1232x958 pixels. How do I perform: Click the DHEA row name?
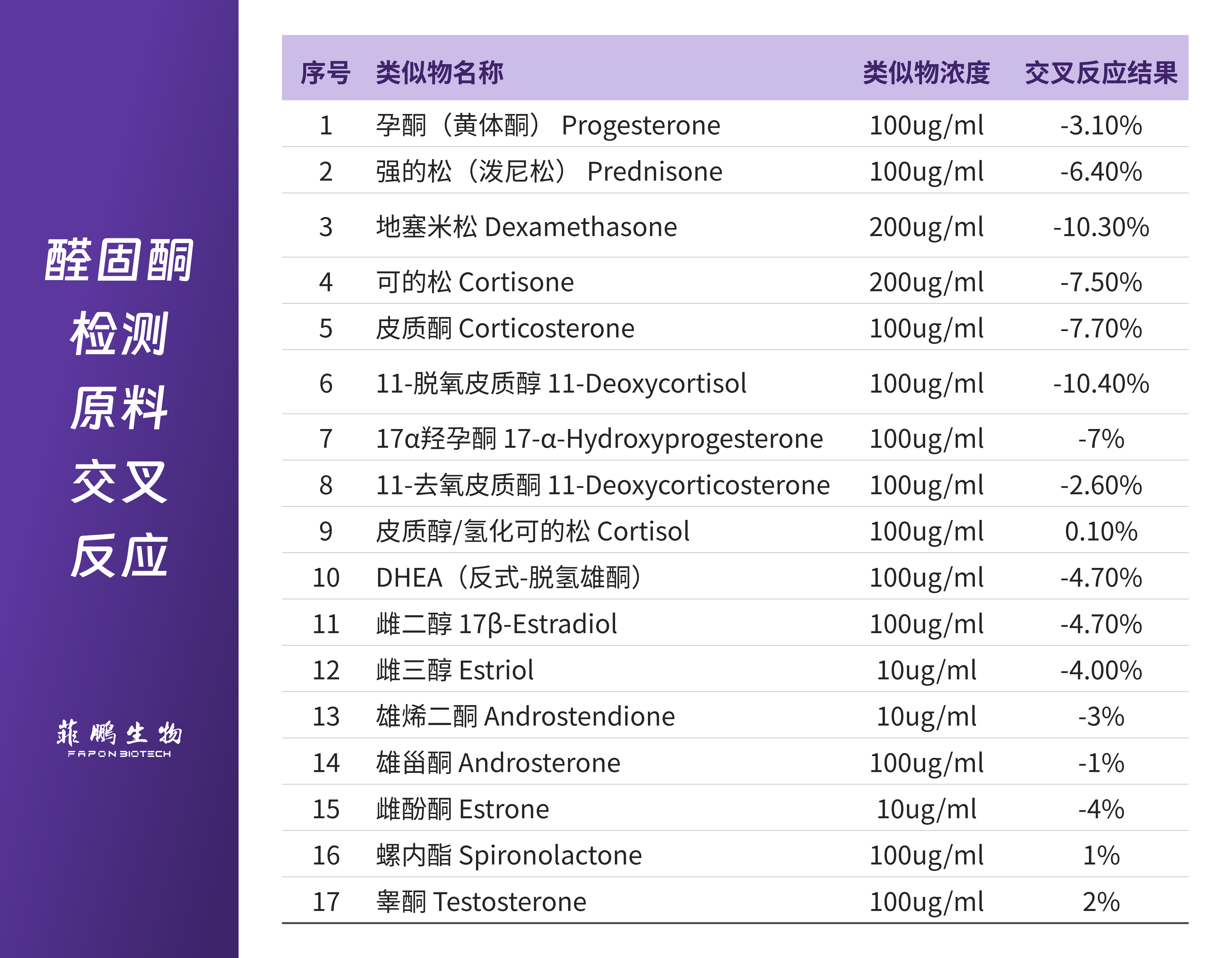[x=508, y=578]
